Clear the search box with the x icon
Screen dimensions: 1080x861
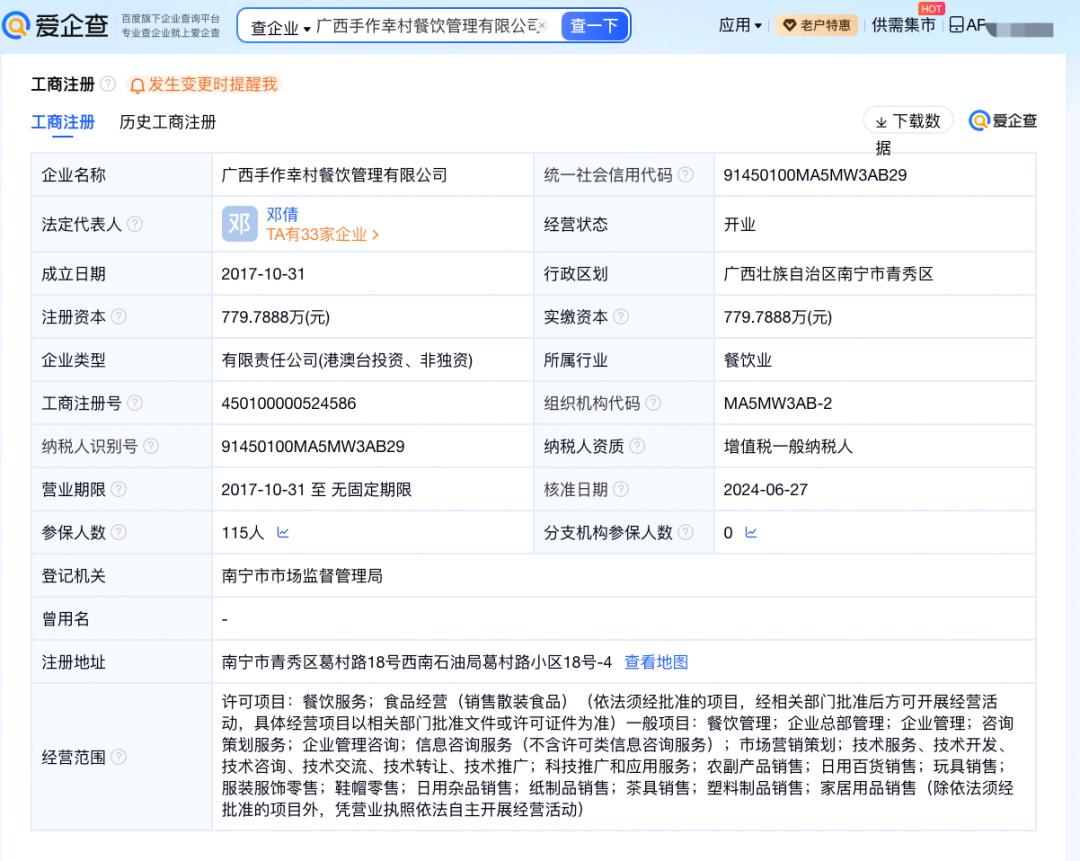(x=543, y=26)
